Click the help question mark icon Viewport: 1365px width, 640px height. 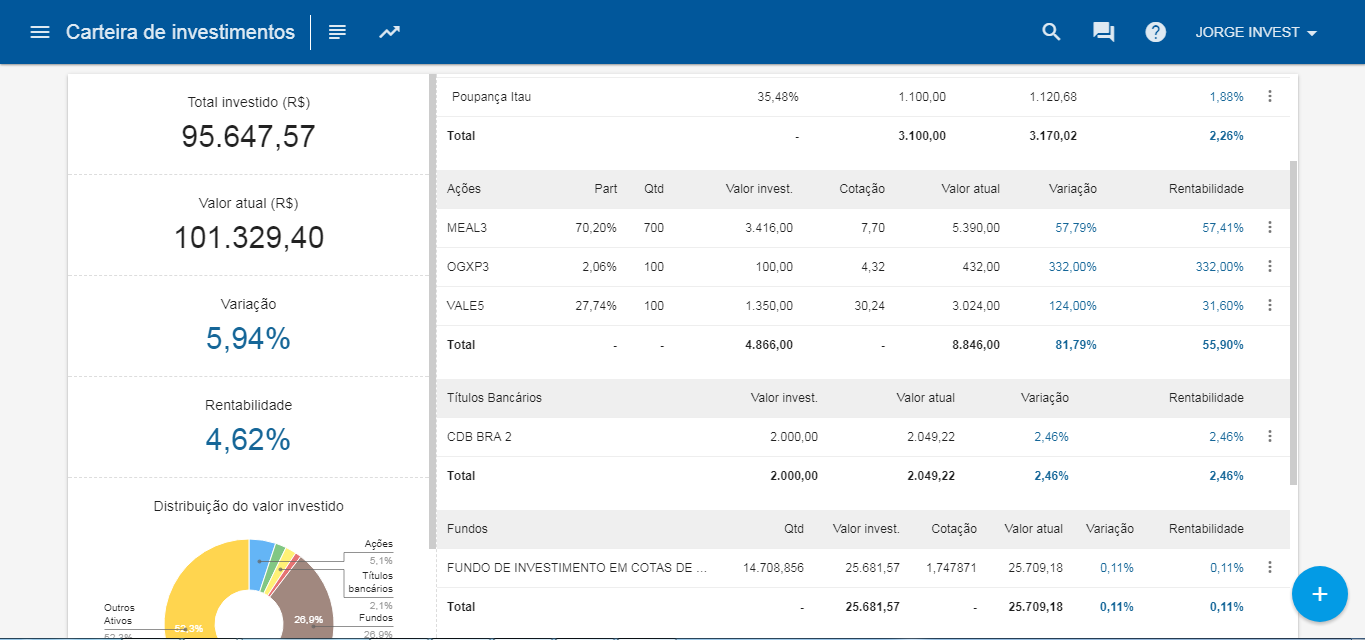tap(1156, 32)
